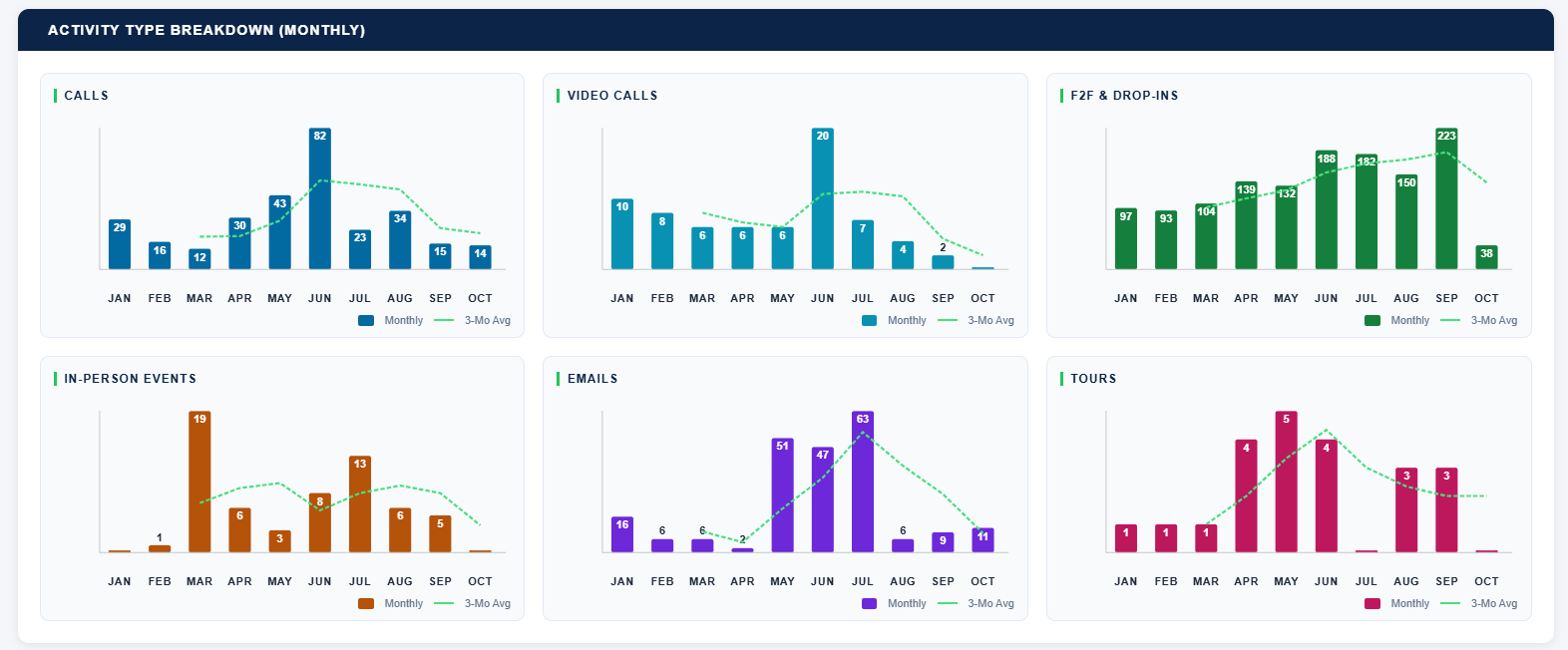Click the CALLS chart title

(86, 96)
